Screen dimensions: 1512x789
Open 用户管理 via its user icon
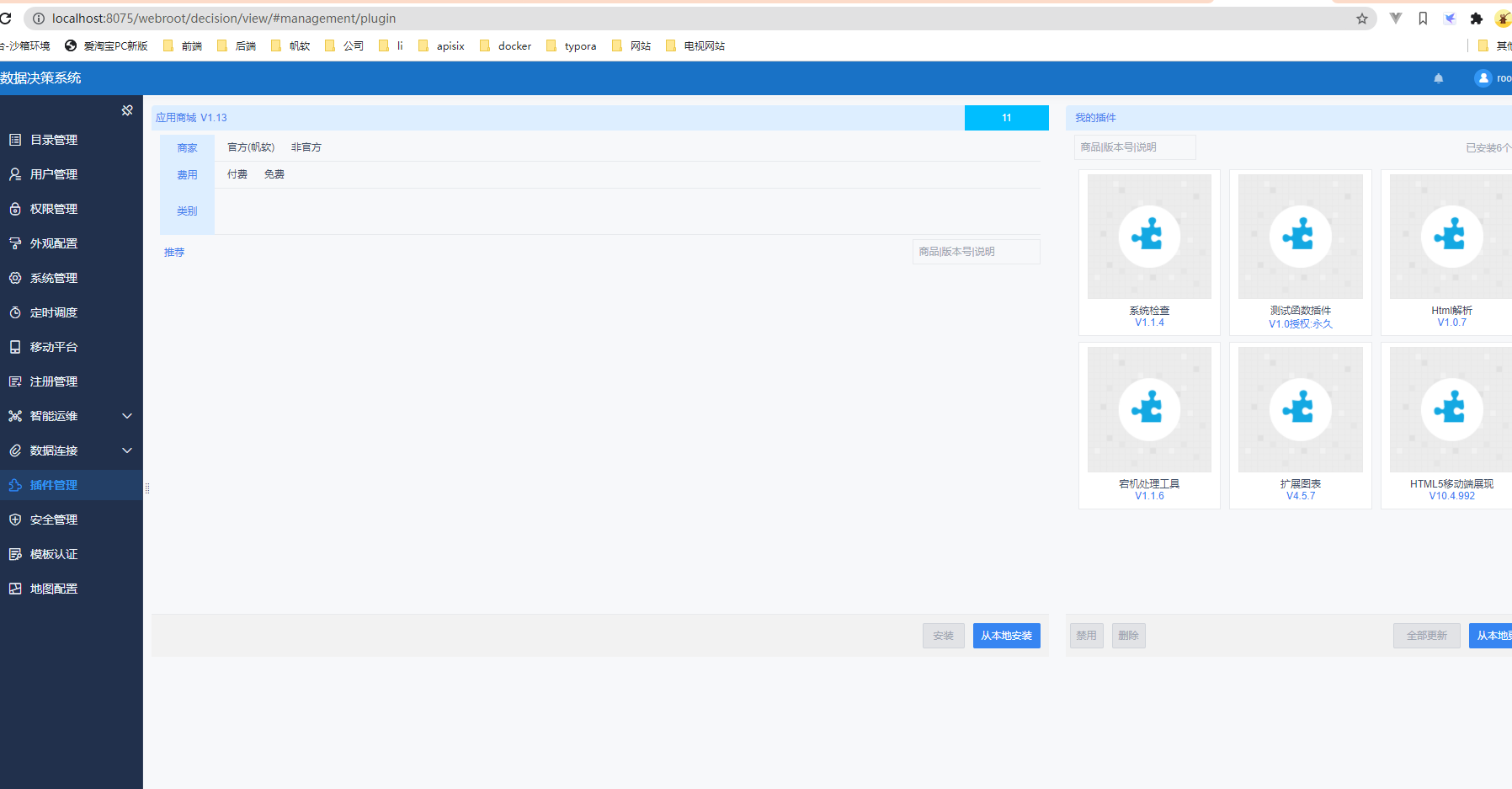point(15,174)
